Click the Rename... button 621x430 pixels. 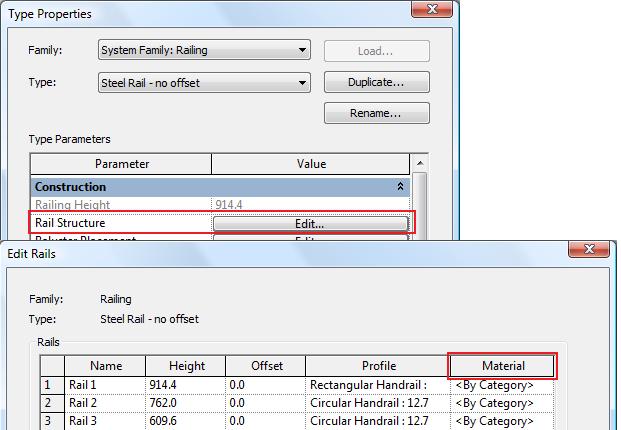point(377,113)
